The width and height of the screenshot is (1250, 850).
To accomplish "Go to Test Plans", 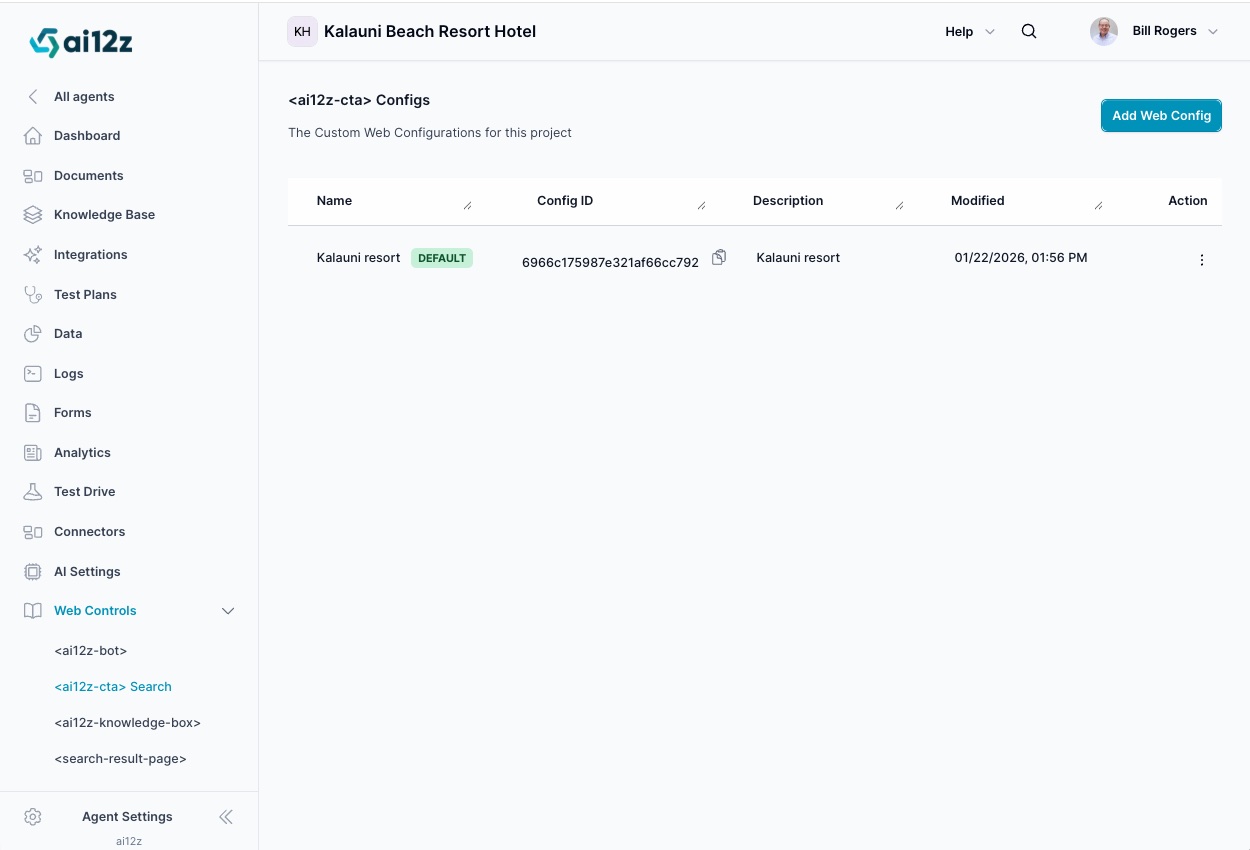I will [84, 294].
